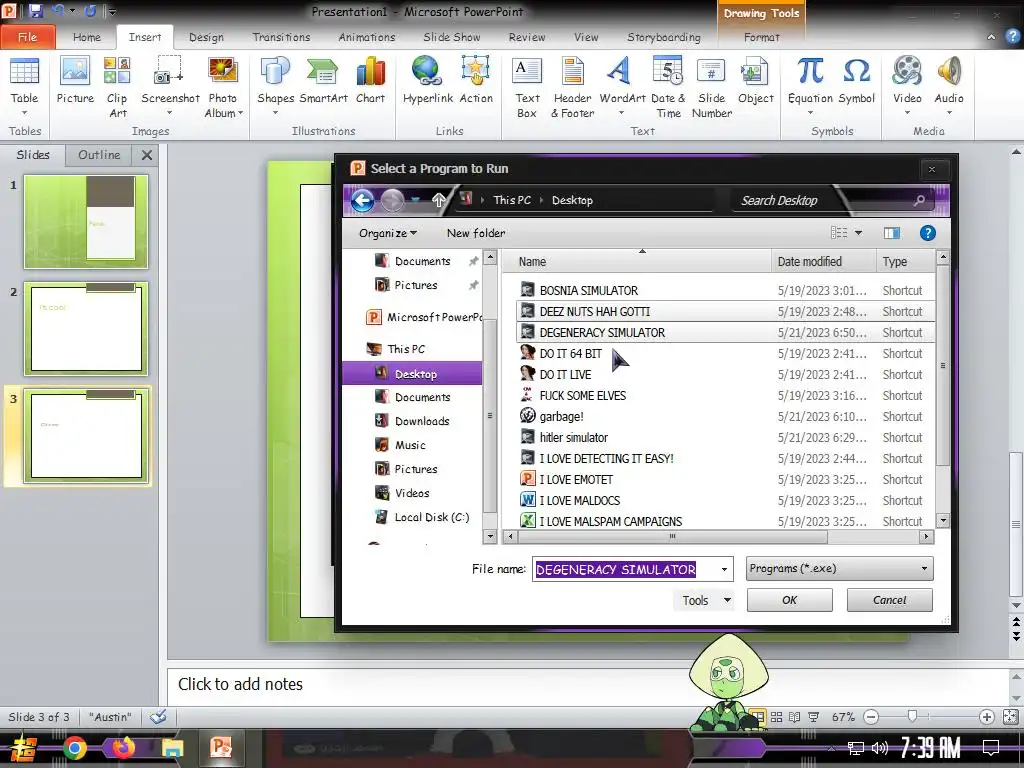Go up one folder level in dialog
This screenshot has height=768, width=1024.
point(439,200)
